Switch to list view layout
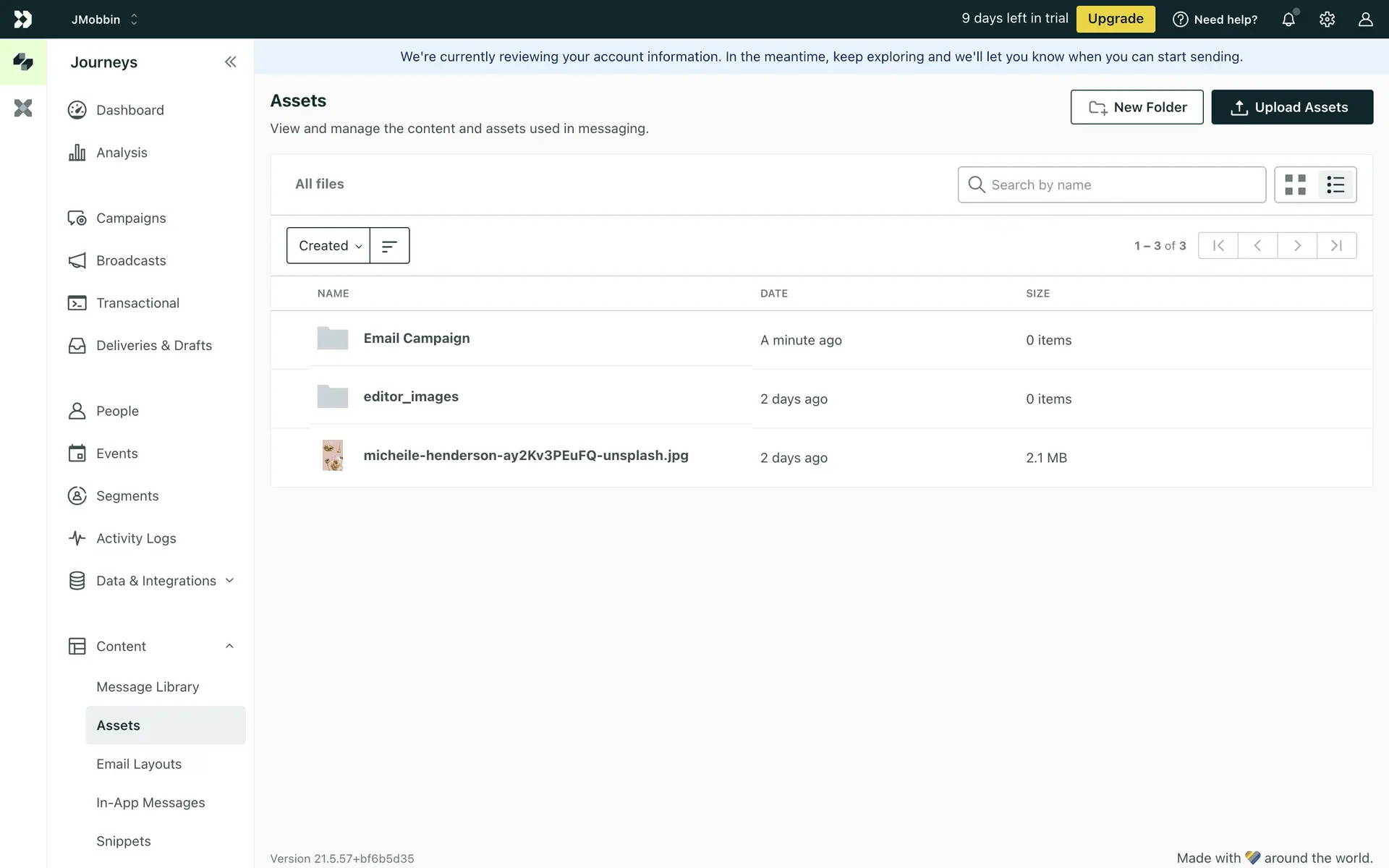 point(1335,185)
